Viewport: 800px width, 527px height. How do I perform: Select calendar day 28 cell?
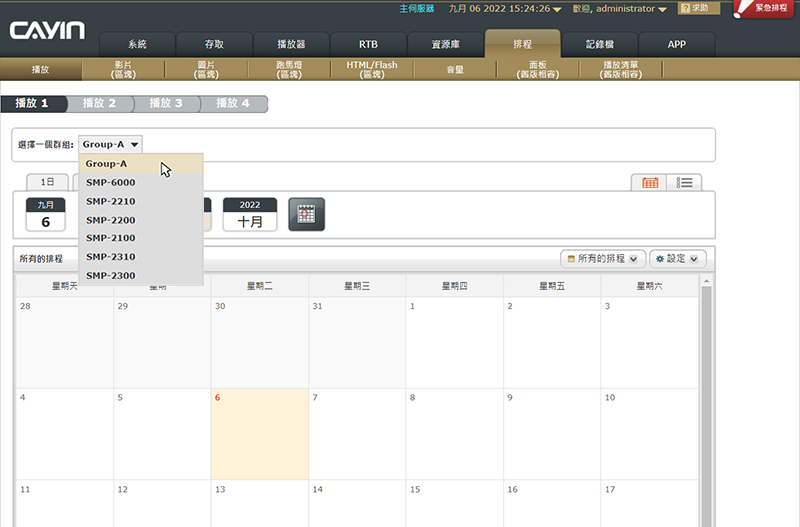coord(64,343)
